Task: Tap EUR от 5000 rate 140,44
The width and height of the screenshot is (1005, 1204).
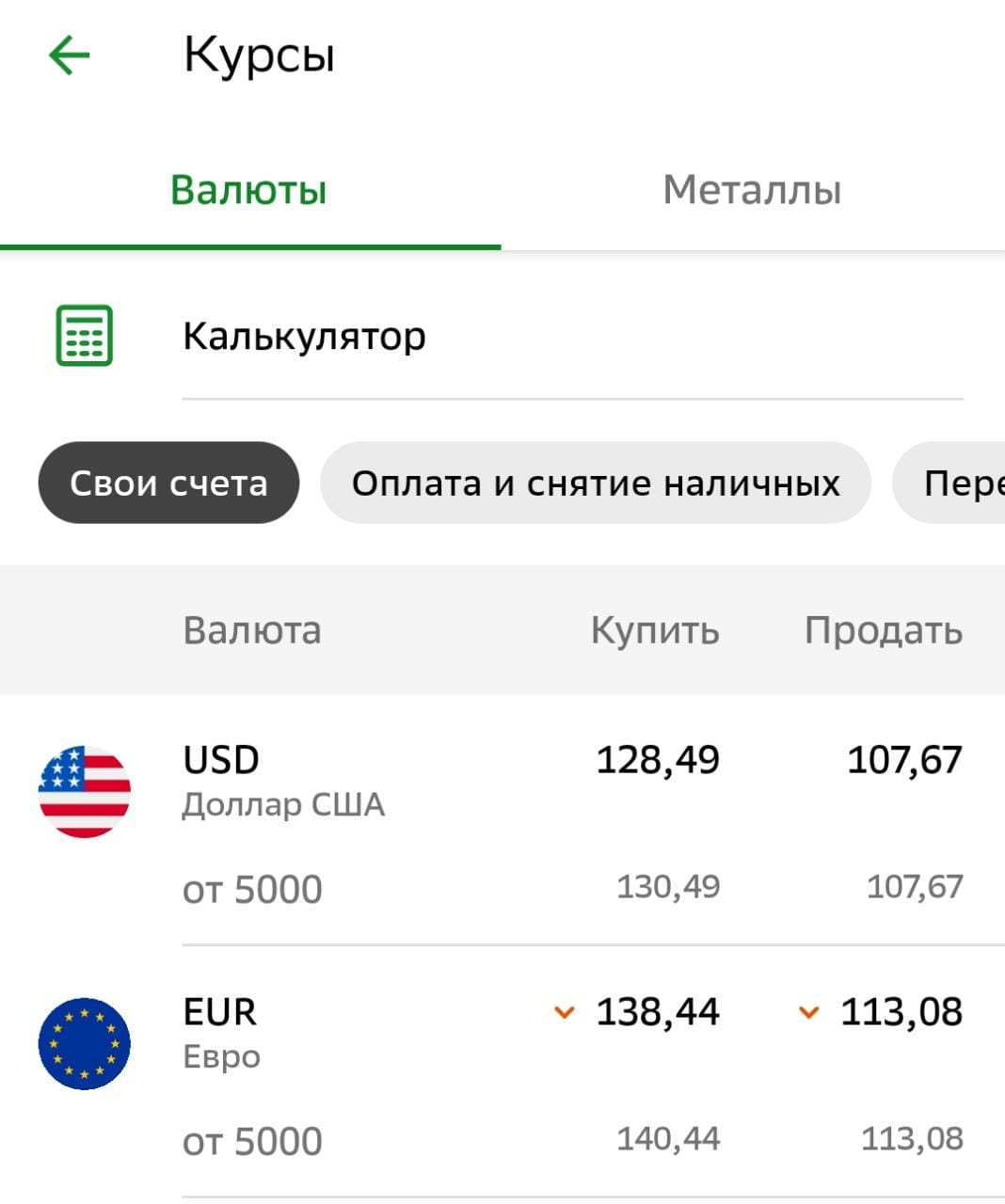Action: click(x=668, y=1138)
